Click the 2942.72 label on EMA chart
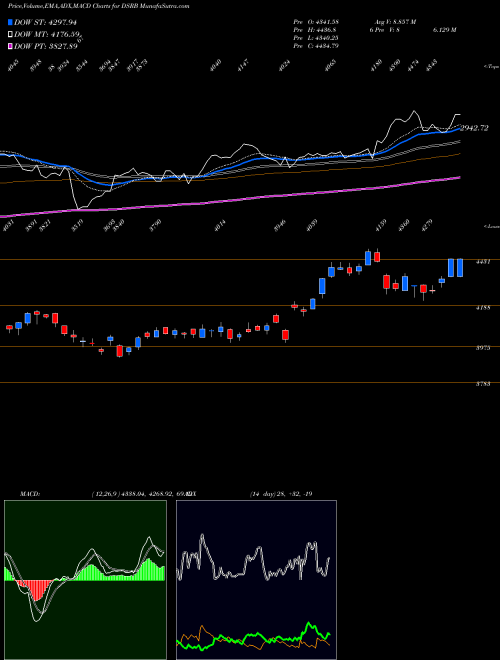Viewport: 500px width, 660px height. click(x=474, y=128)
